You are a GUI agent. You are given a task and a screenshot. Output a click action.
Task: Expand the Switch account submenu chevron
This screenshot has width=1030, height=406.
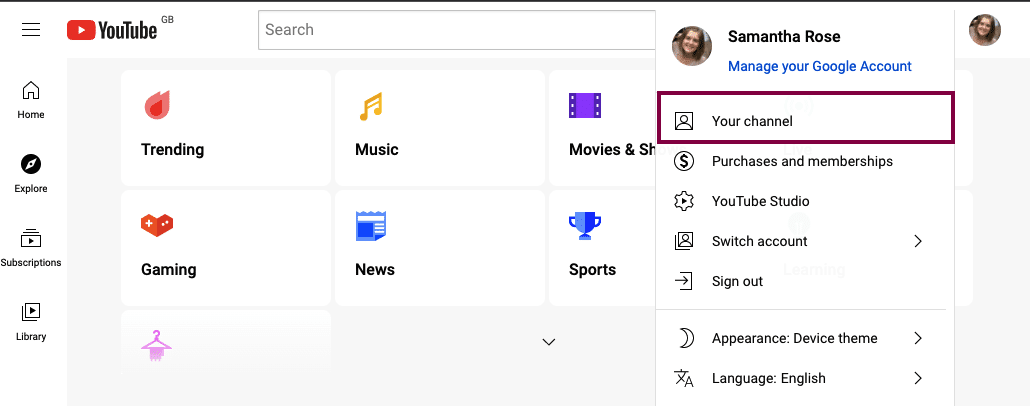[x=918, y=241]
